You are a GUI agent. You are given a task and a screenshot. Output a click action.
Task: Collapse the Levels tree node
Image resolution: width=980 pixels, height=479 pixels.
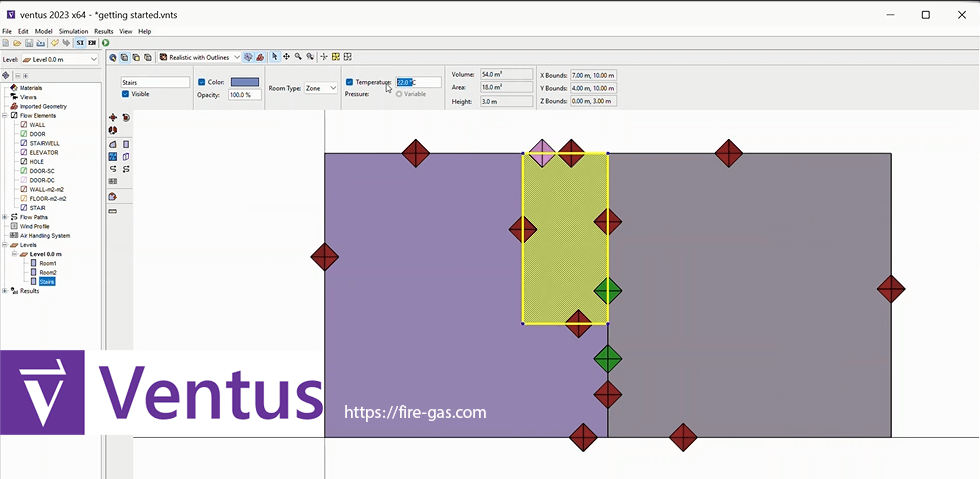pyautogui.click(x=5, y=245)
